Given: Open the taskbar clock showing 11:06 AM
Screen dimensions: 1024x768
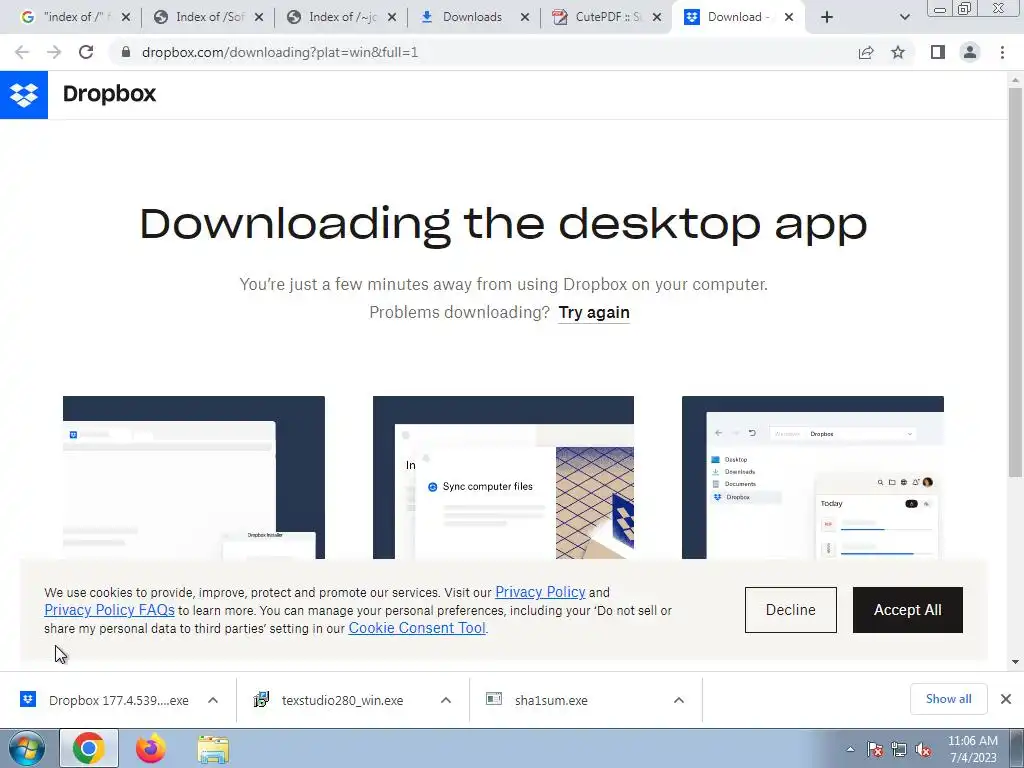Looking at the screenshot, I should click(x=972, y=749).
